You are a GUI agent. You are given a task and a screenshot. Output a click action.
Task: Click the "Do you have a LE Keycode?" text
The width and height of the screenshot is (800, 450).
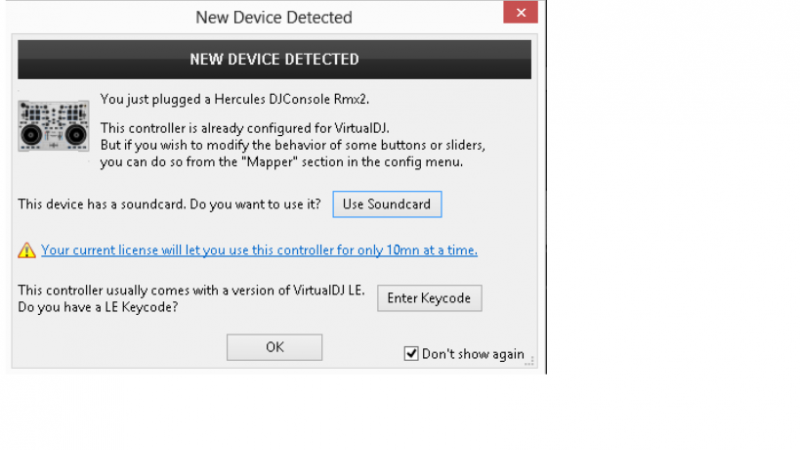[x=98, y=306]
